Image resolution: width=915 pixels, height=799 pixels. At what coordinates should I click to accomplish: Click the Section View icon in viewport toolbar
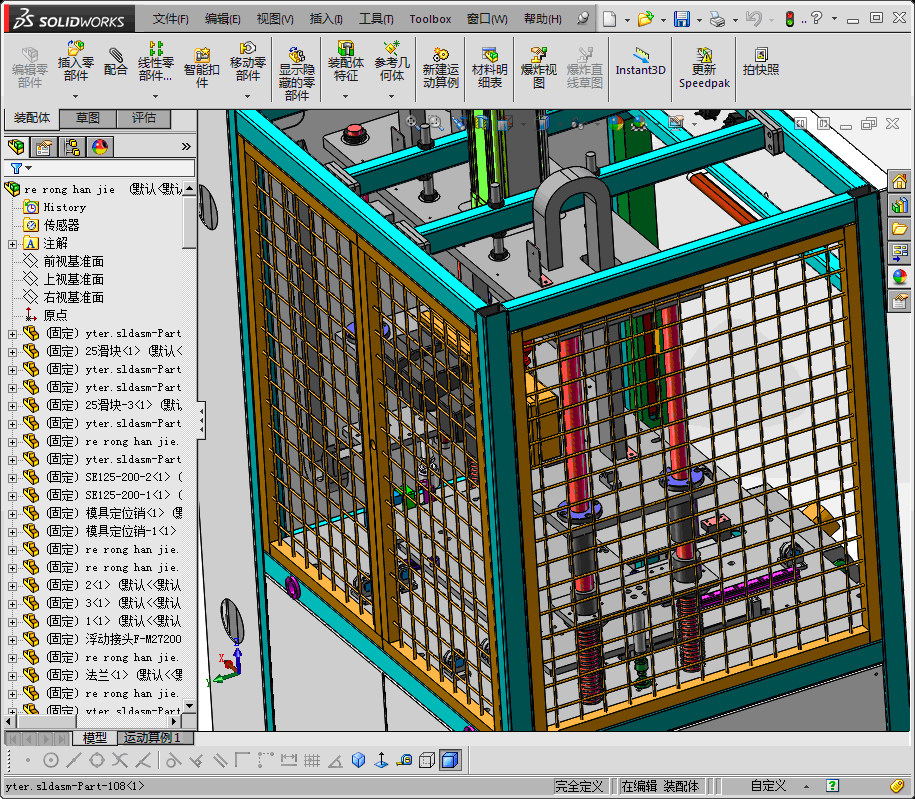pyautogui.click(x=481, y=122)
